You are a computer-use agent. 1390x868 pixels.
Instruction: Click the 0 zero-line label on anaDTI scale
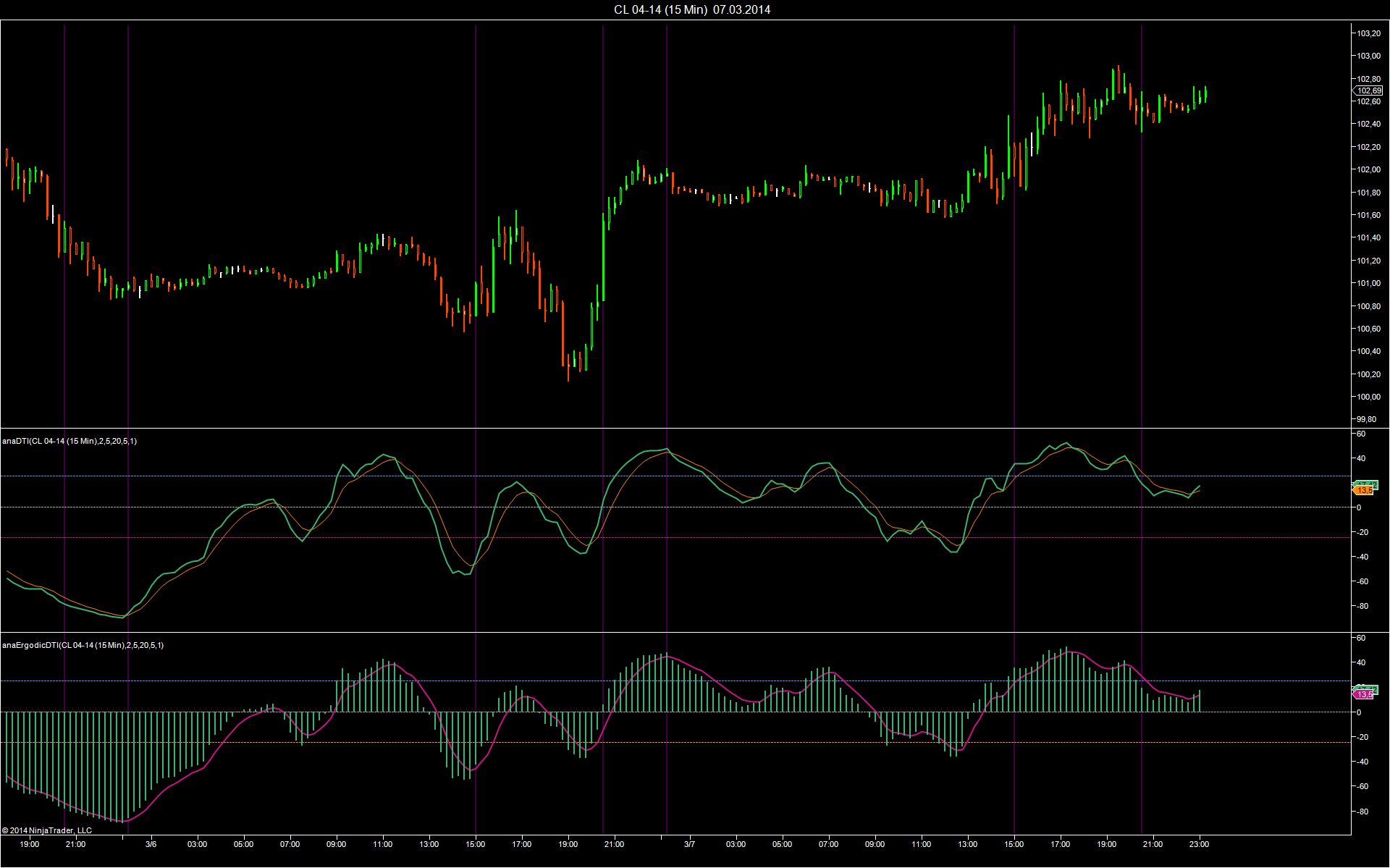click(x=1359, y=507)
